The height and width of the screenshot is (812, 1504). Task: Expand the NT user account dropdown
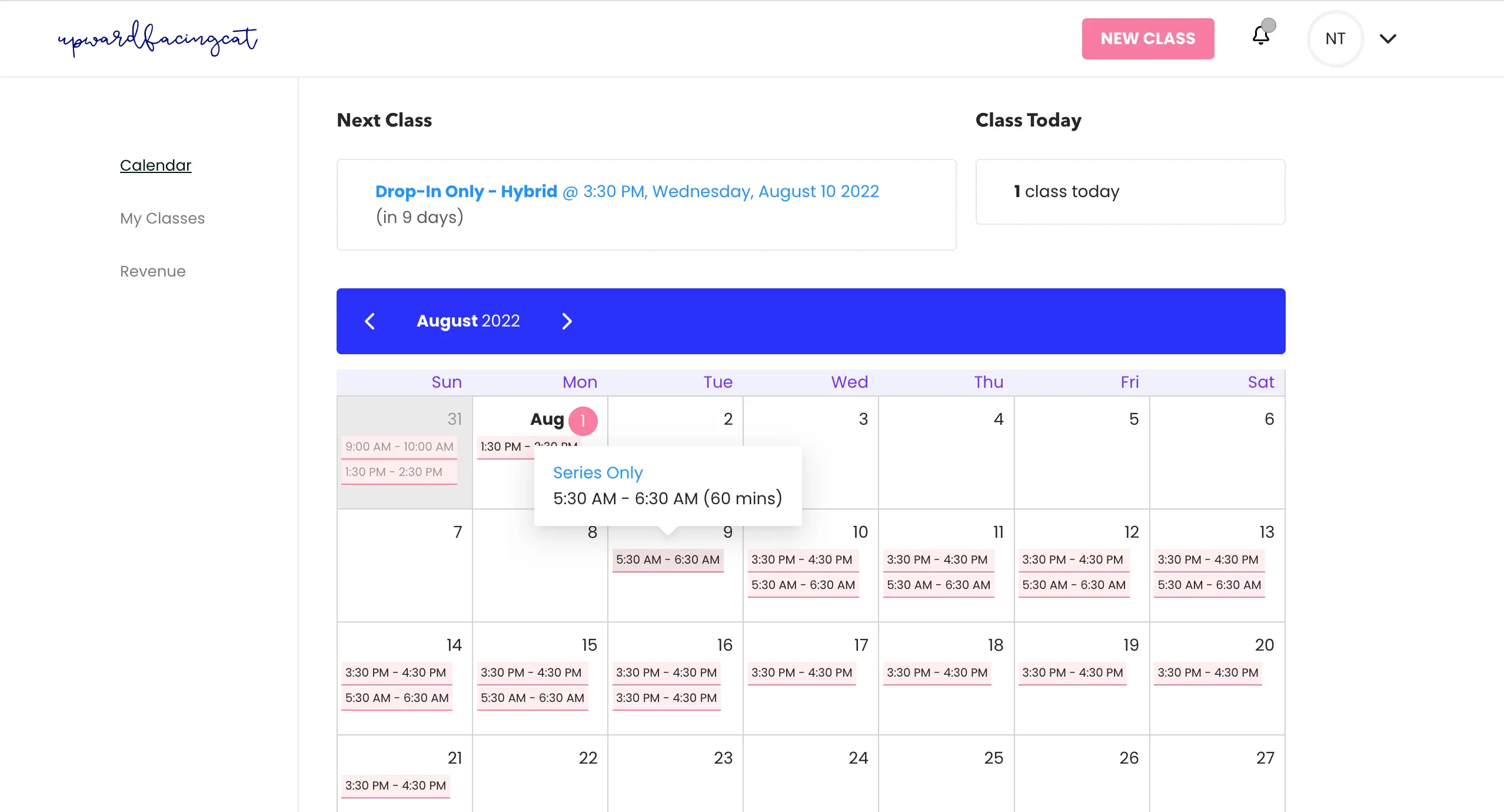(1388, 38)
